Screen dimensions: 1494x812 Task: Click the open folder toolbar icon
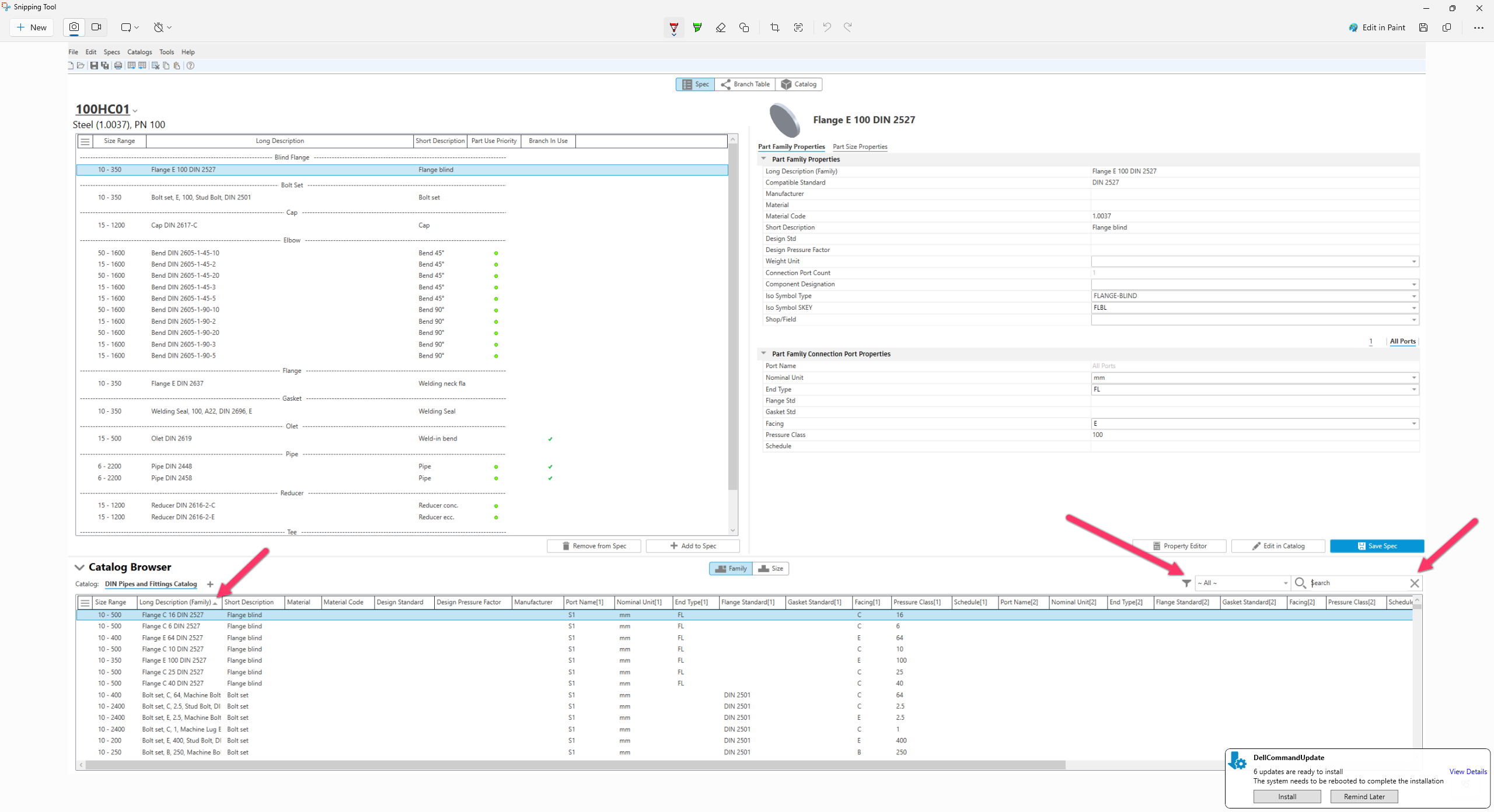(81, 65)
